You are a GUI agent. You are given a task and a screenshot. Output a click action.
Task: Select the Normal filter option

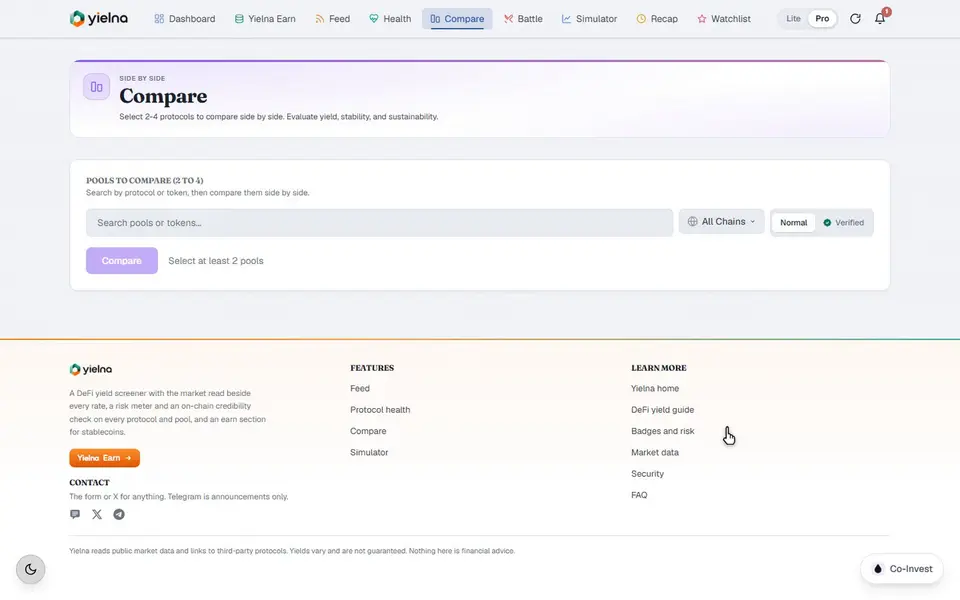pyautogui.click(x=793, y=222)
